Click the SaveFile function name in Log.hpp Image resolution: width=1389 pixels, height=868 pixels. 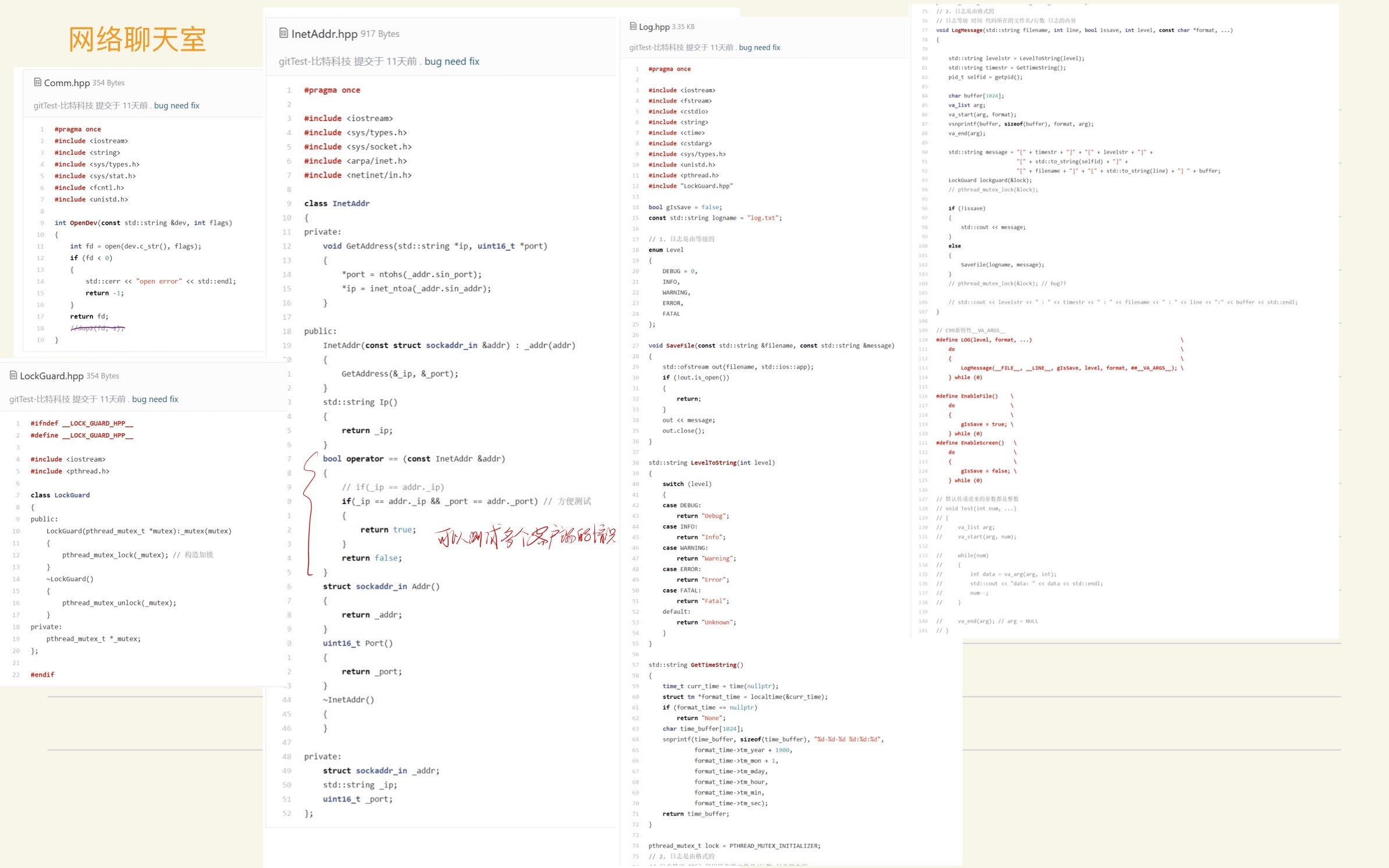point(681,345)
